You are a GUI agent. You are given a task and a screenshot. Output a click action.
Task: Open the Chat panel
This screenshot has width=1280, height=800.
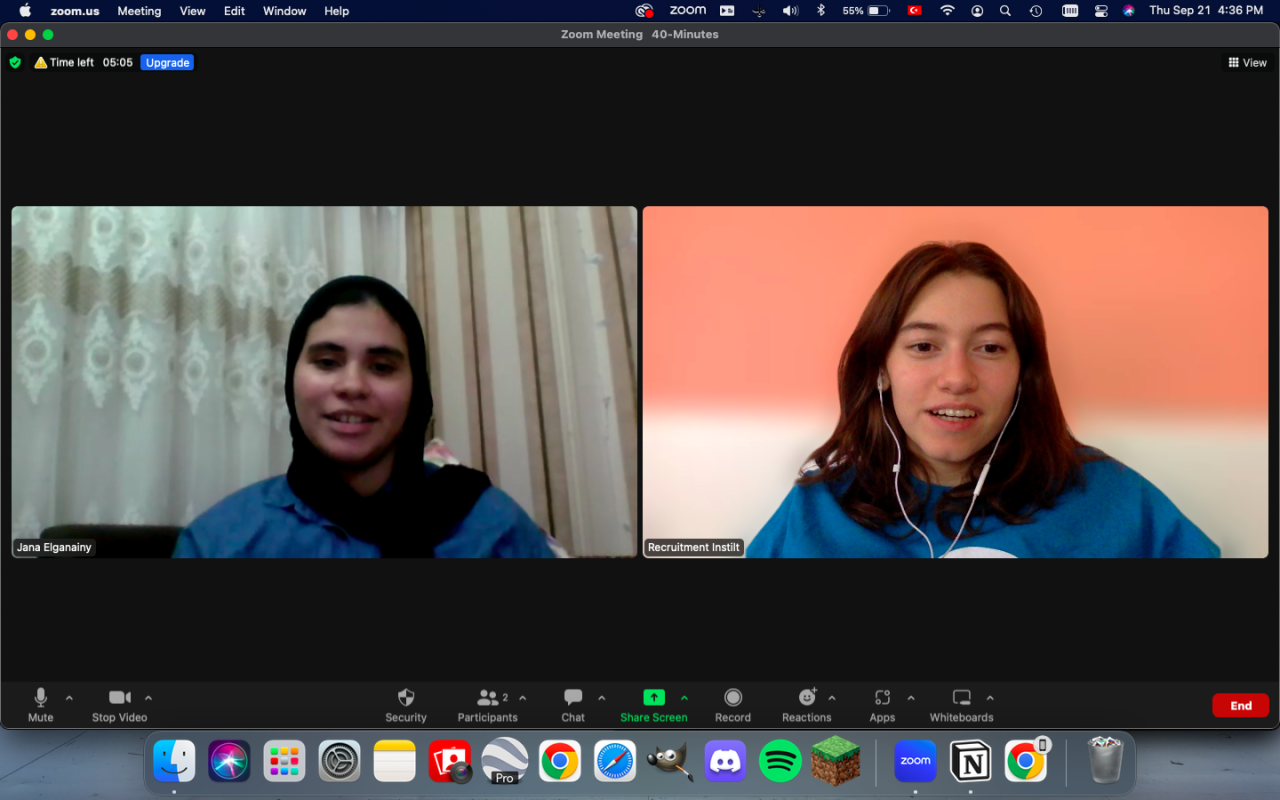573,704
